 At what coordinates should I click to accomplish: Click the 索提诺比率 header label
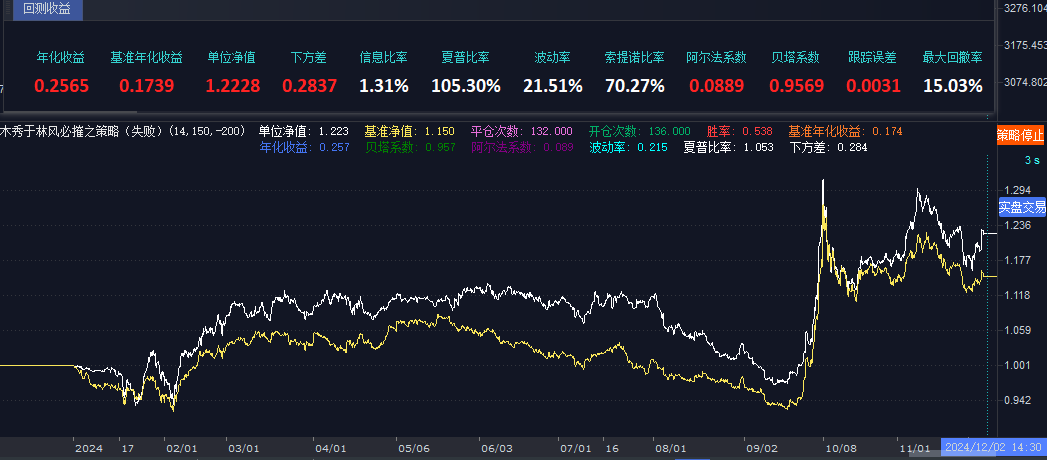(x=634, y=57)
